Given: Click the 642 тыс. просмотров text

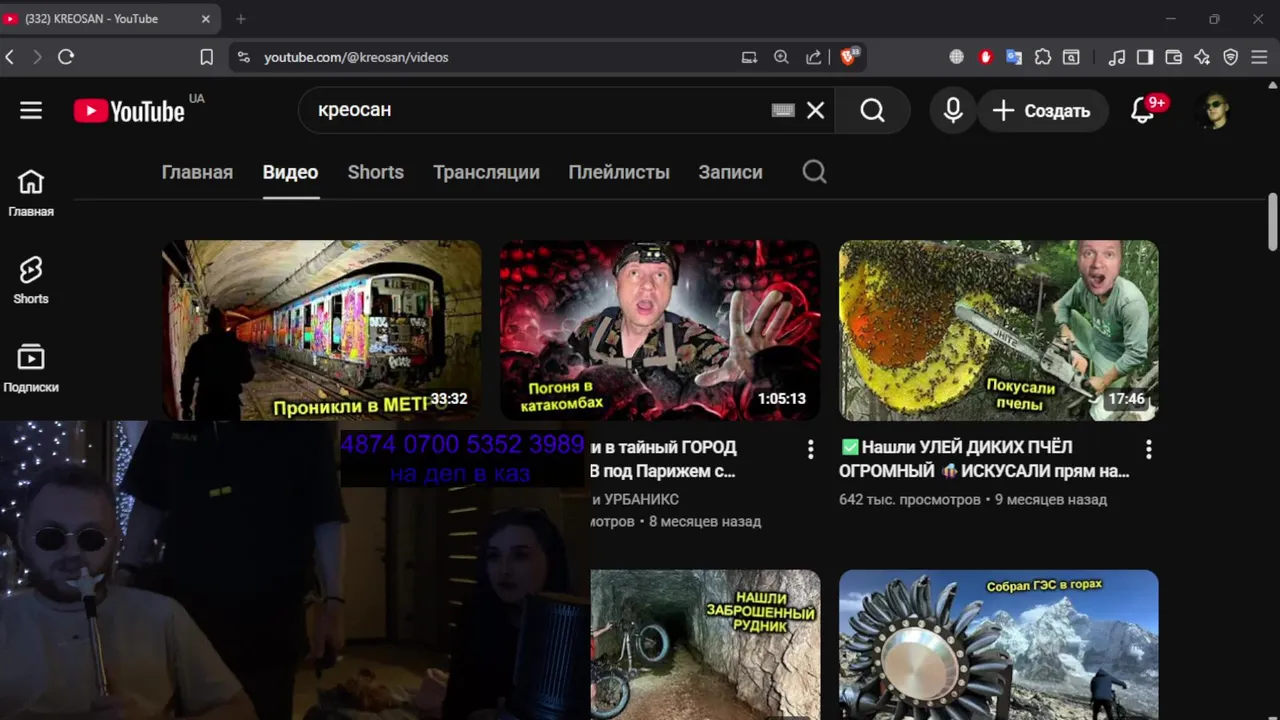Looking at the screenshot, I should tap(910, 499).
